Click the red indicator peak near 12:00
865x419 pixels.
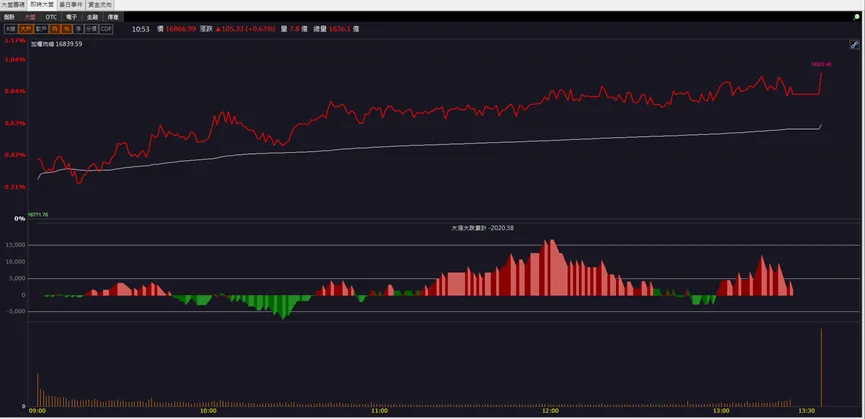pyautogui.click(x=551, y=268)
